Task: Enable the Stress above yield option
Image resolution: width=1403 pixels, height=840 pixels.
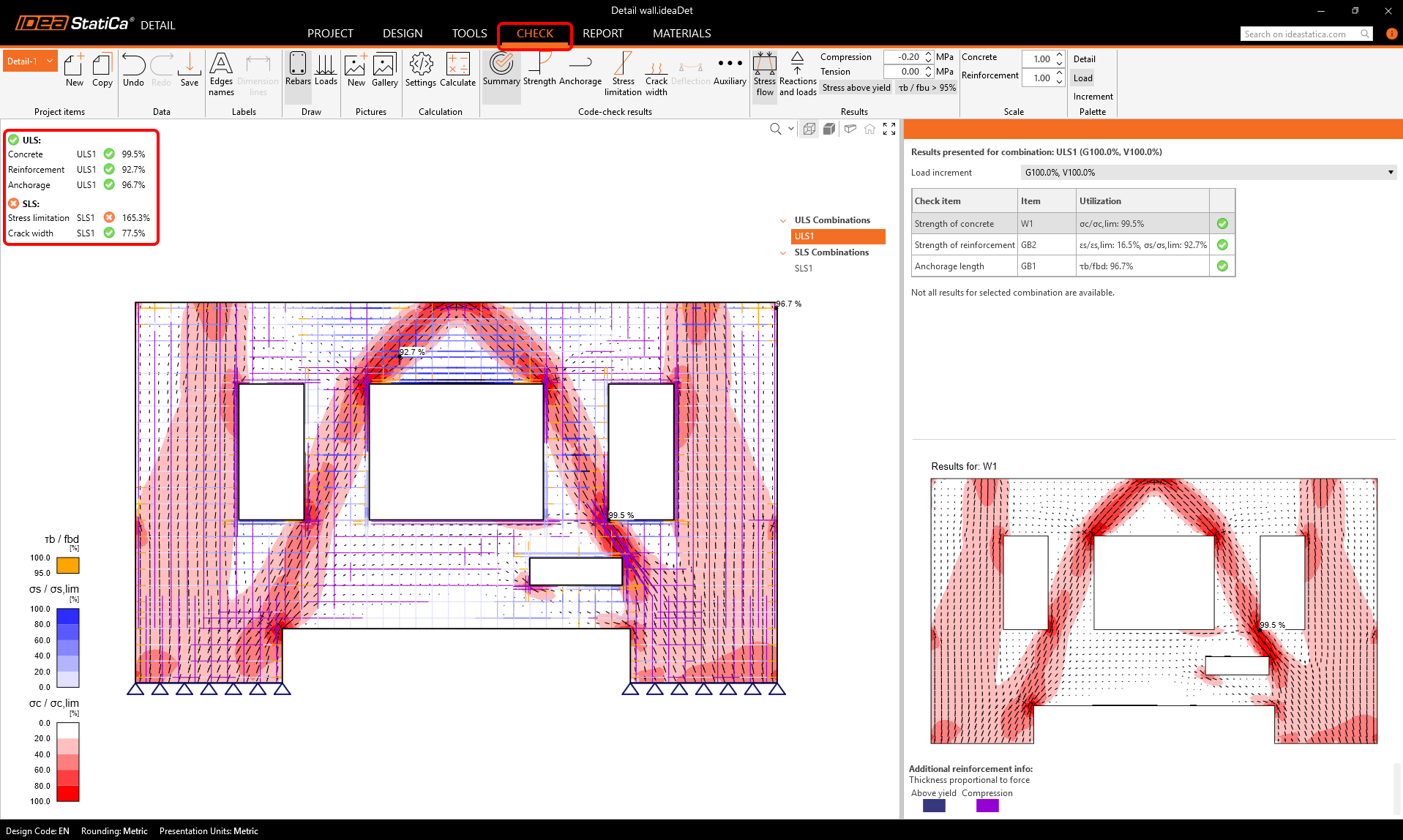Action: tap(856, 88)
